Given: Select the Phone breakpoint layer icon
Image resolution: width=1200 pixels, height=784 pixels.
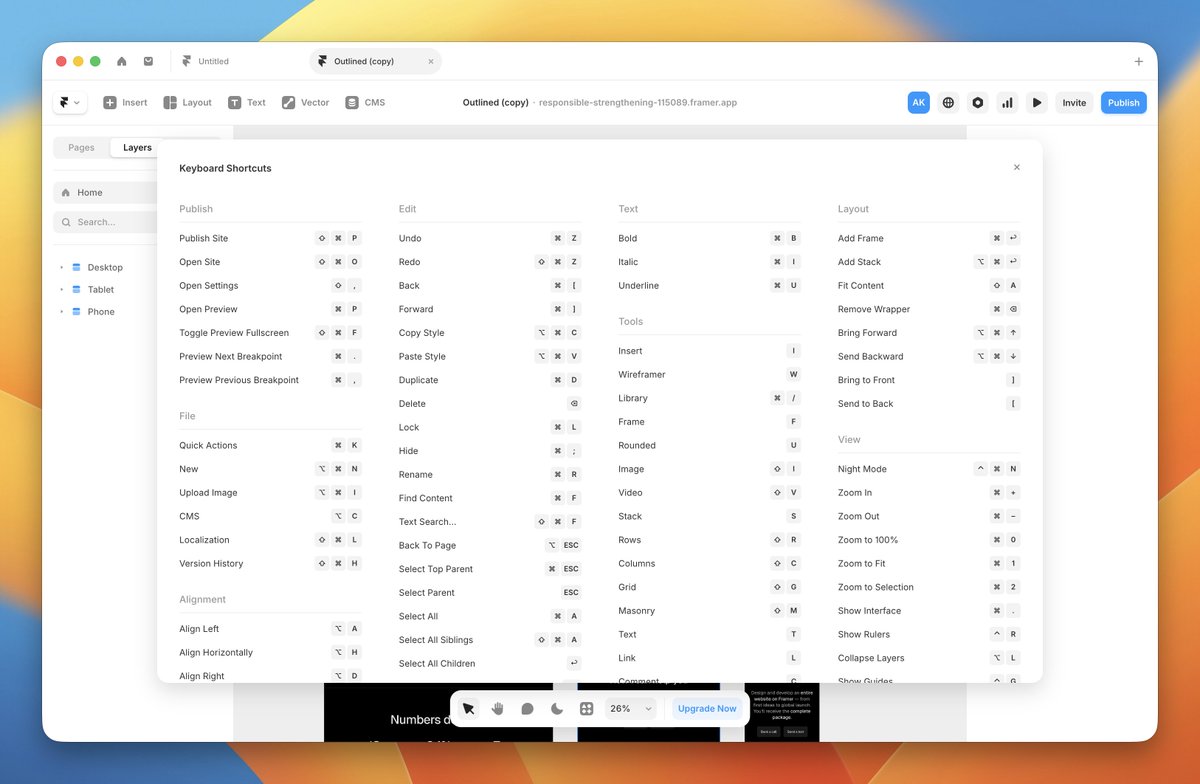Looking at the screenshot, I should [x=76, y=311].
